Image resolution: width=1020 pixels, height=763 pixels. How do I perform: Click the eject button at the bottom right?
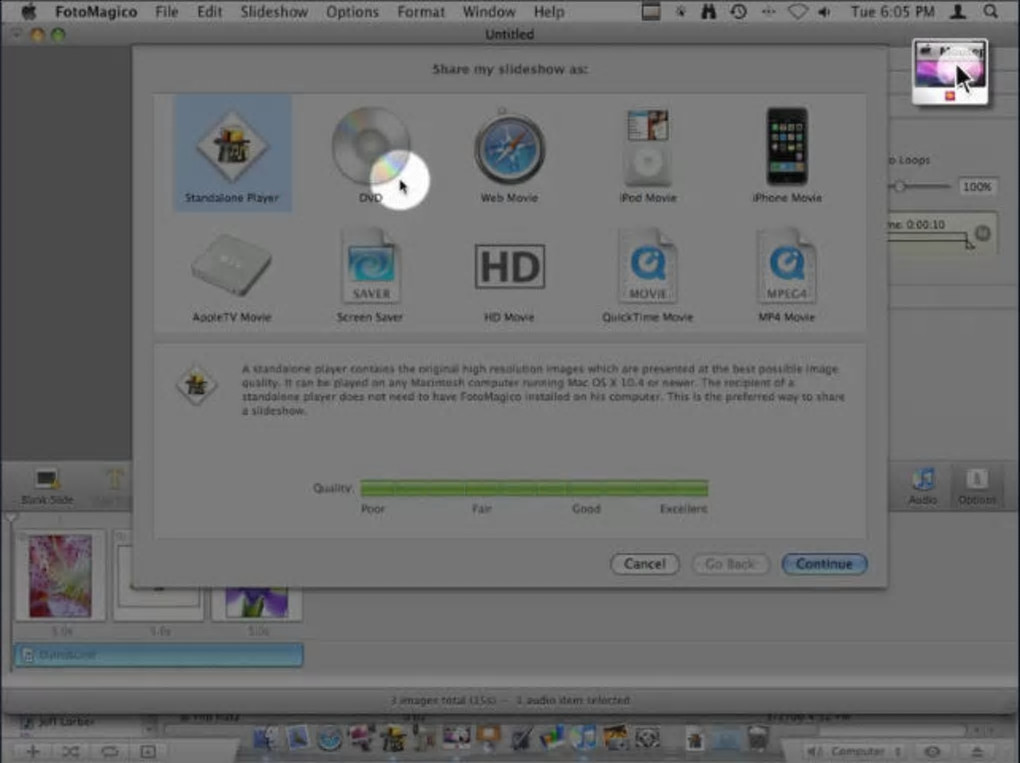[977, 751]
